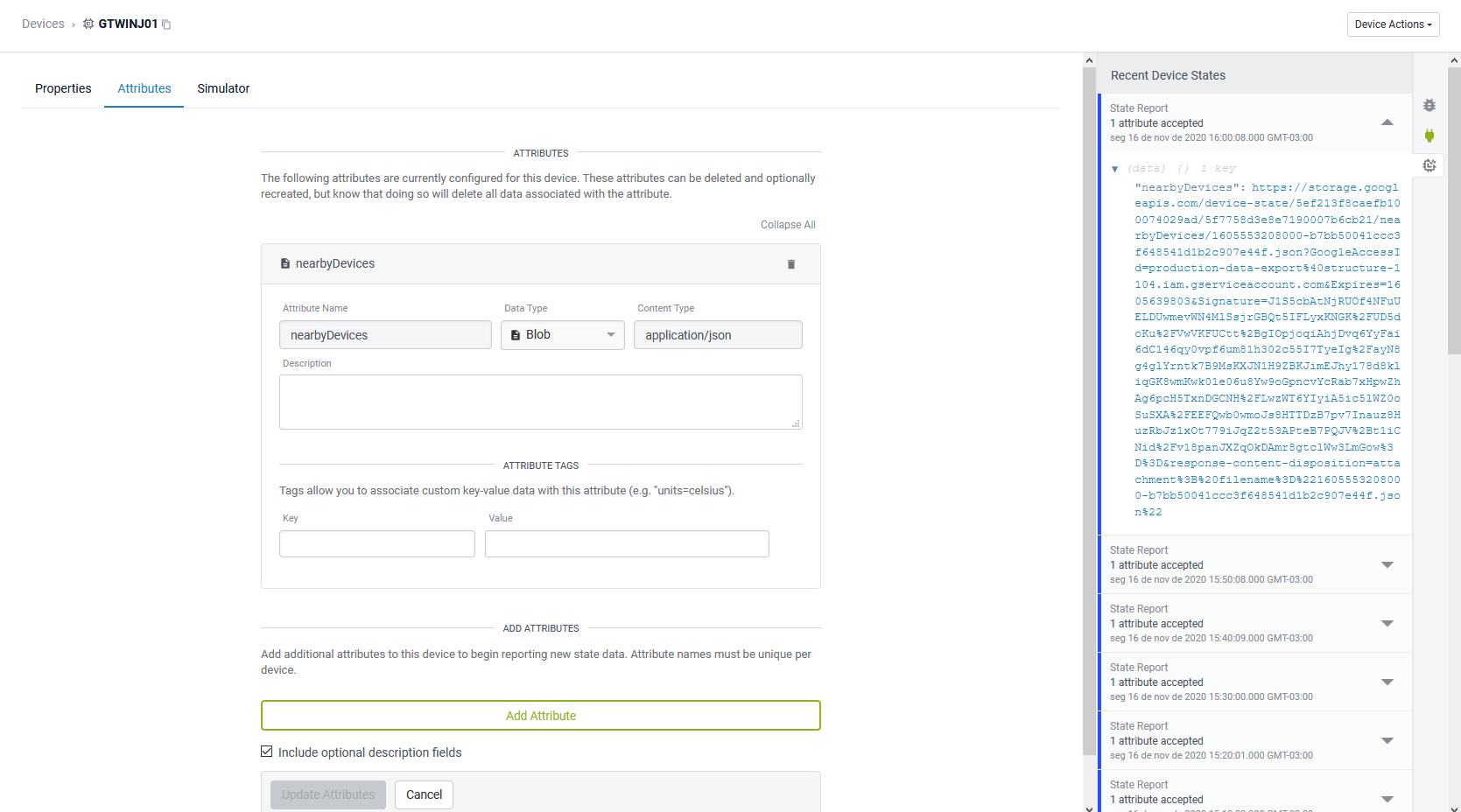Open the device states chip icon tab
The width and height of the screenshot is (1461, 812).
(1429, 165)
